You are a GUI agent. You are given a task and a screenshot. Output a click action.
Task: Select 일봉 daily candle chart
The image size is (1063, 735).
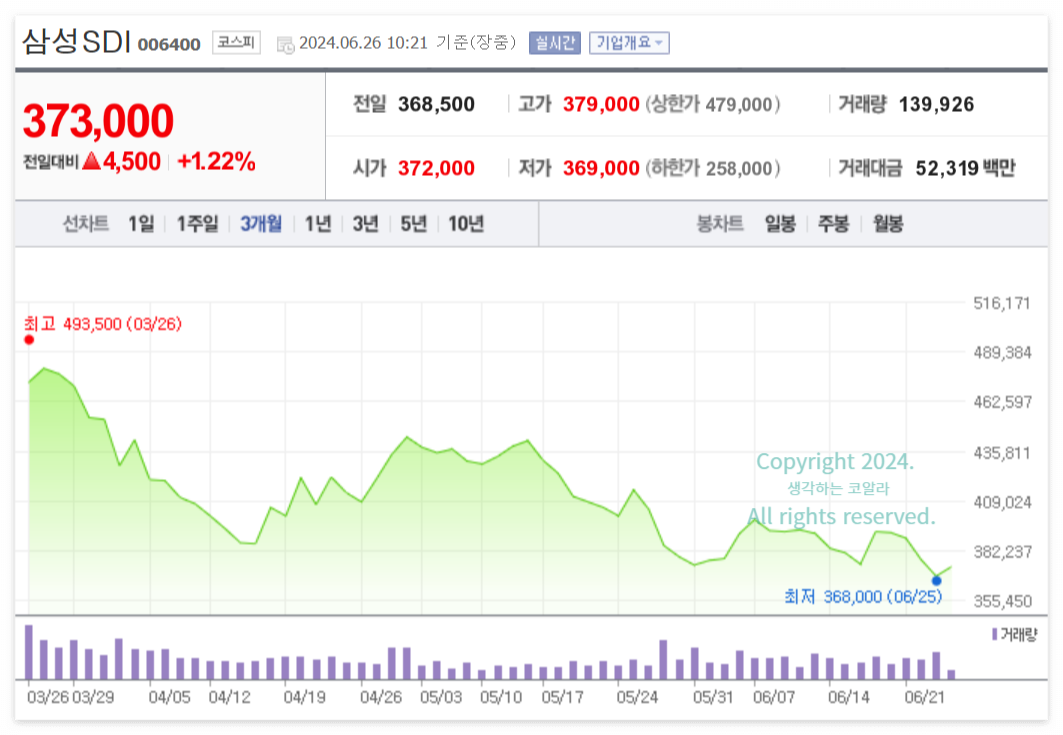click(x=781, y=224)
